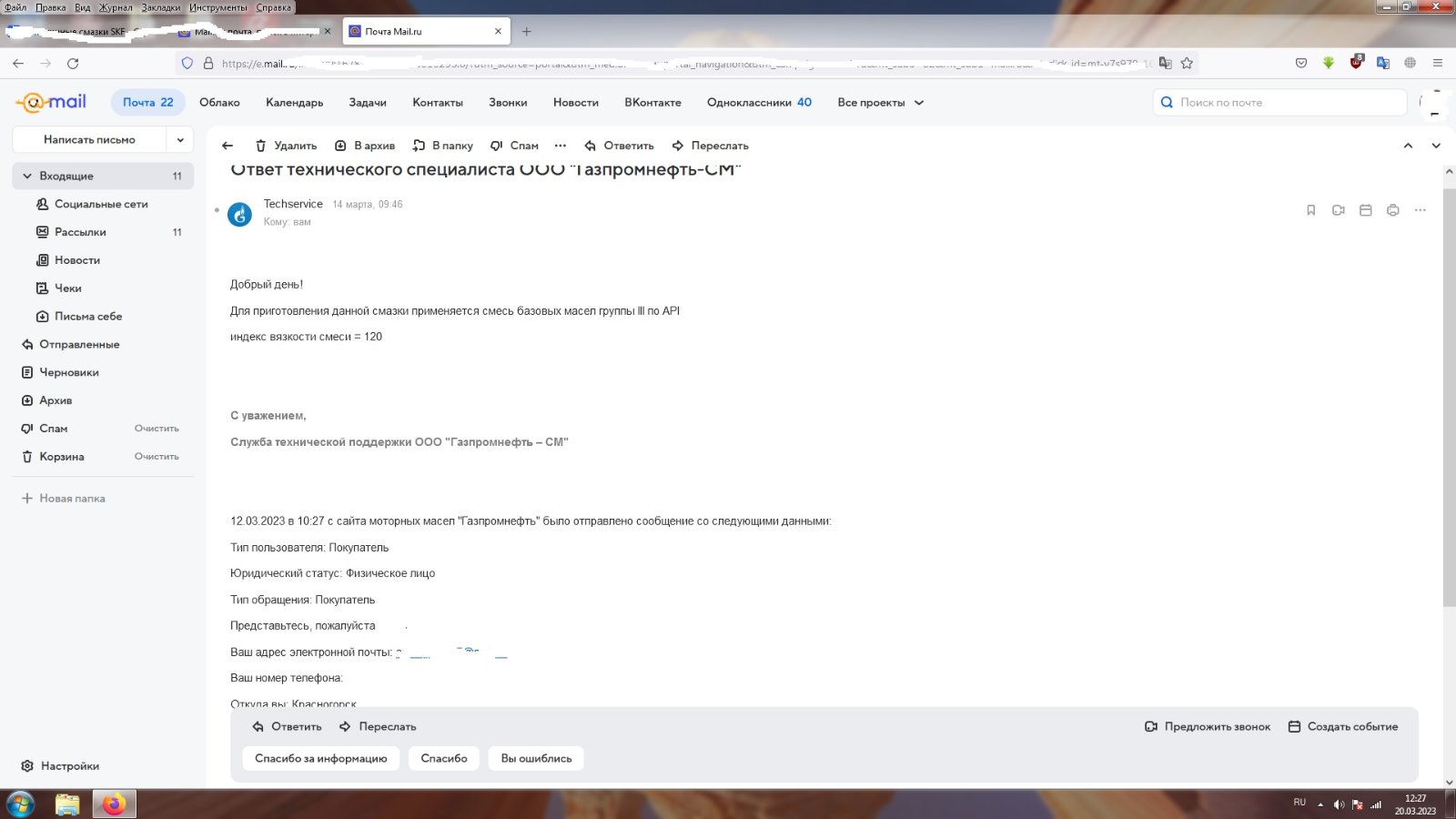Screen dimensions: 1456x819
Task: Open the Закладки menu in Firefox
Action: pos(161,7)
